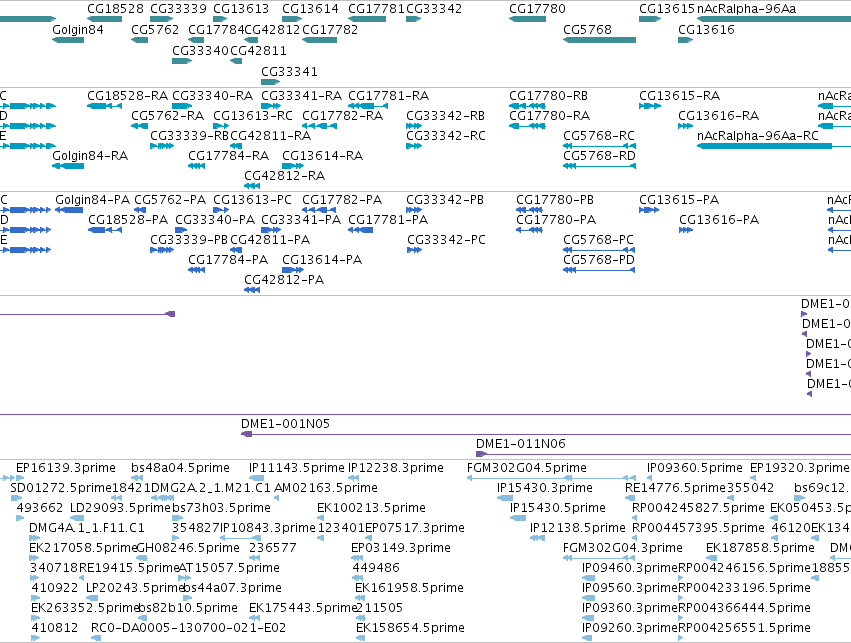Viewport: 851px width, 643px height.
Task: Click transcript CG13614-RA label
Action: point(322,156)
